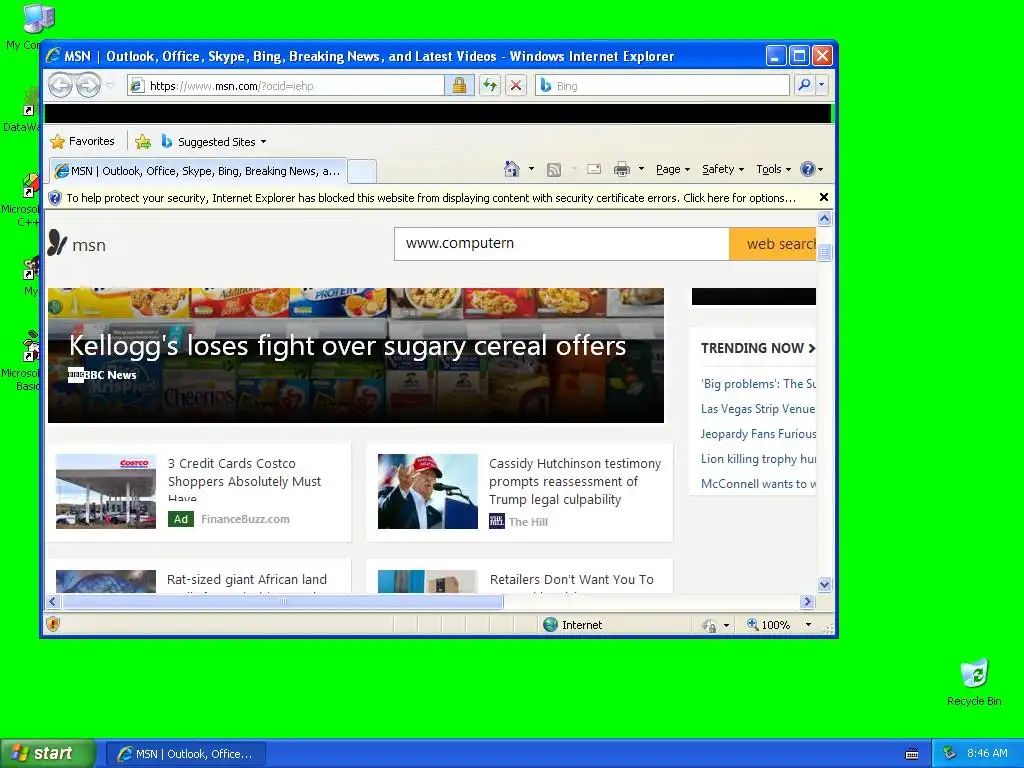The width and height of the screenshot is (1024, 768).
Task: Open the Costco credit cards ad article
Action: pos(244,481)
